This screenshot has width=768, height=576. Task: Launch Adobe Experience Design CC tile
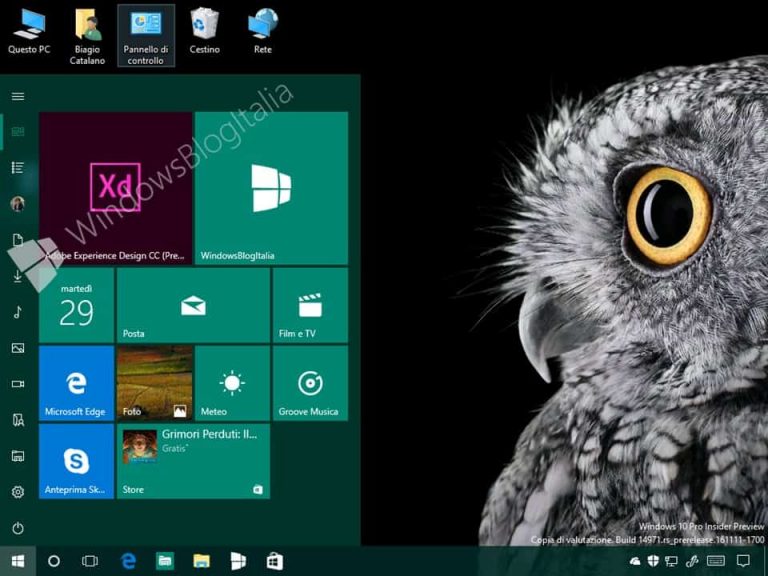coord(116,189)
